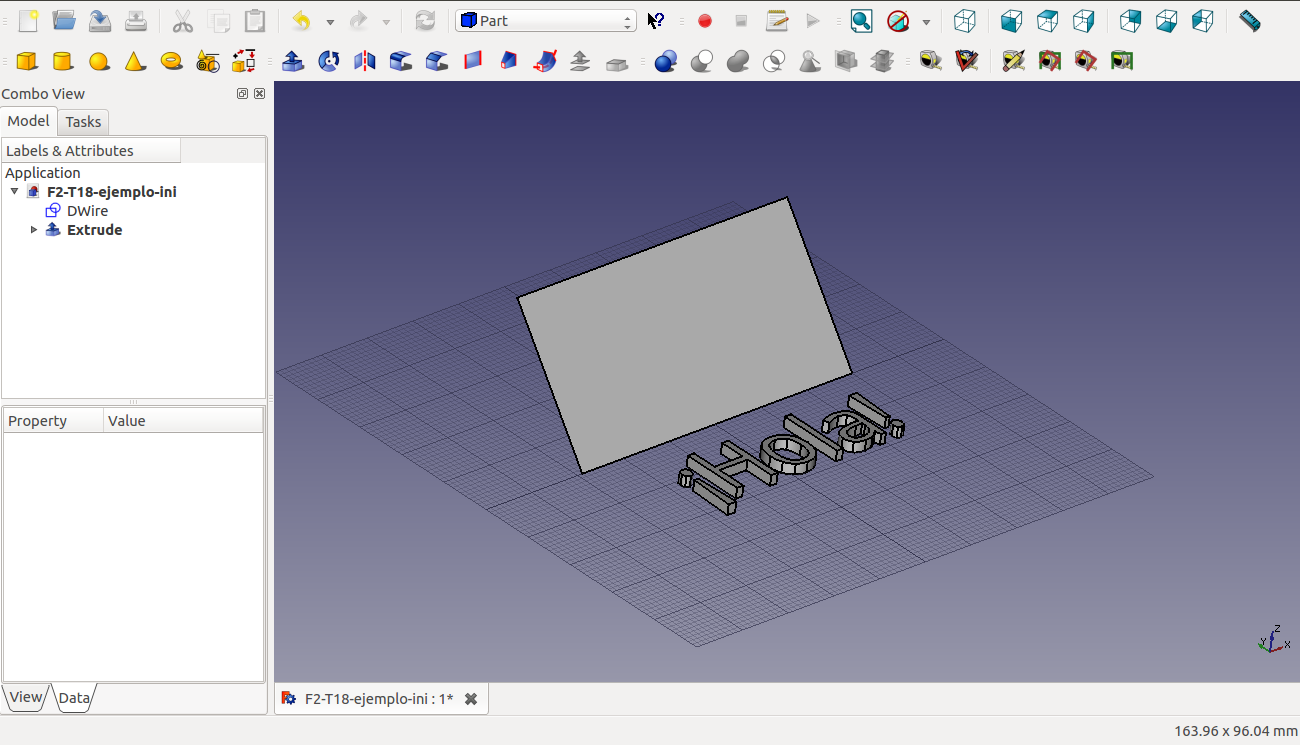Select DWire in the model tree

pyautogui.click(x=87, y=211)
